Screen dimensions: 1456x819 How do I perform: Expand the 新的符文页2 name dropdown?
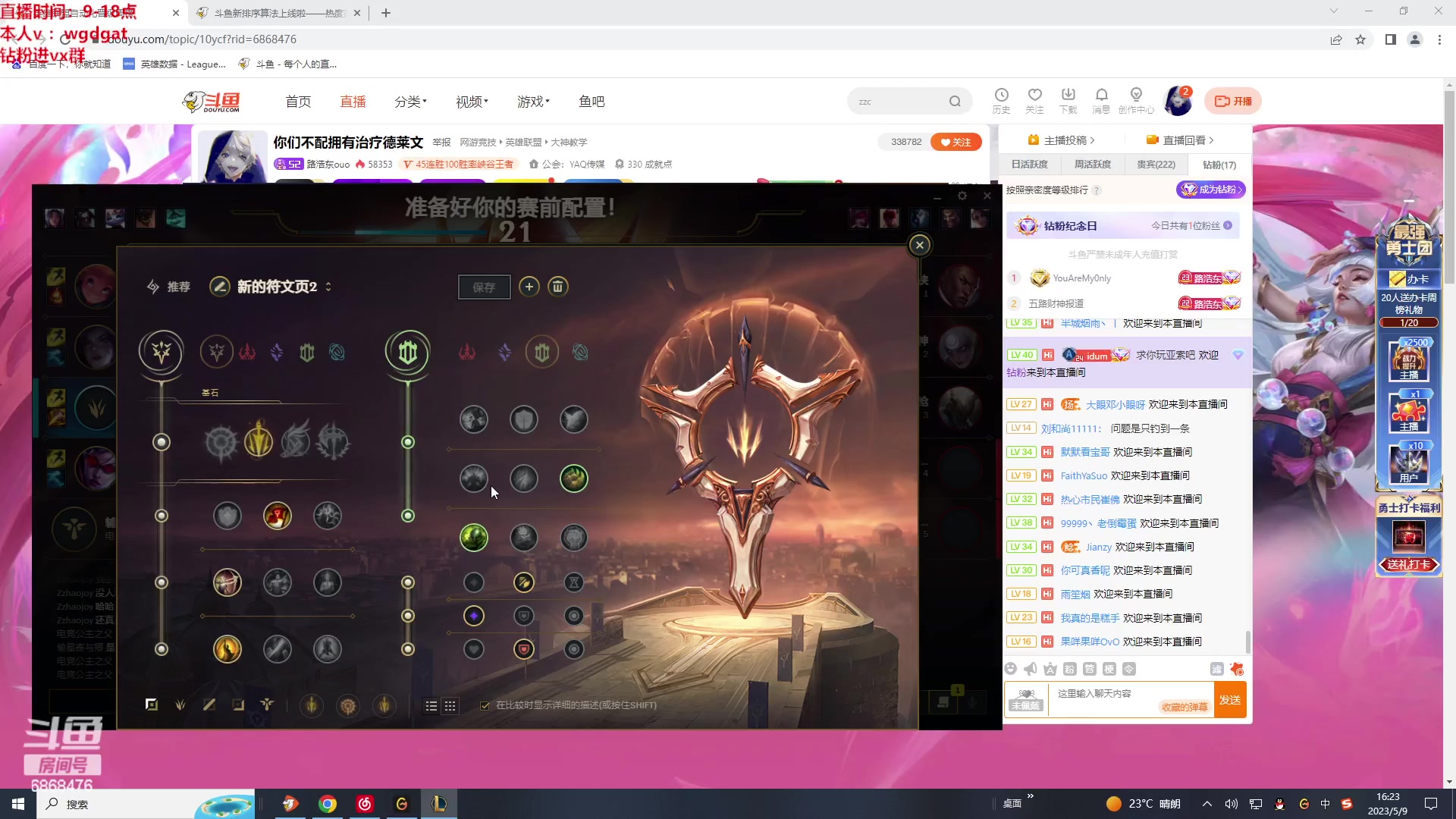[x=328, y=287]
